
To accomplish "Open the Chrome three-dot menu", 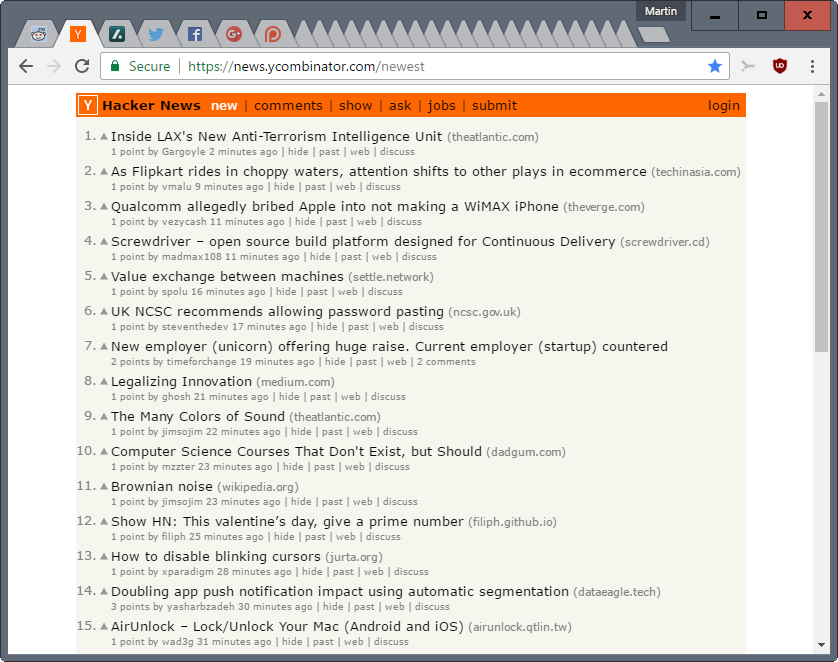I will pos(812,66).
